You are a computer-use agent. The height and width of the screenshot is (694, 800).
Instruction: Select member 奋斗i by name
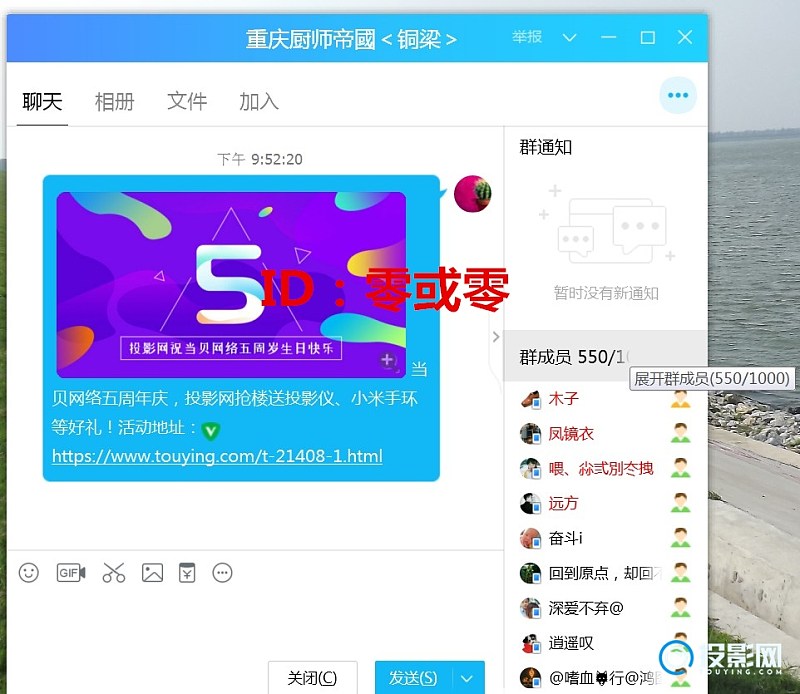(x=565, y=538)
